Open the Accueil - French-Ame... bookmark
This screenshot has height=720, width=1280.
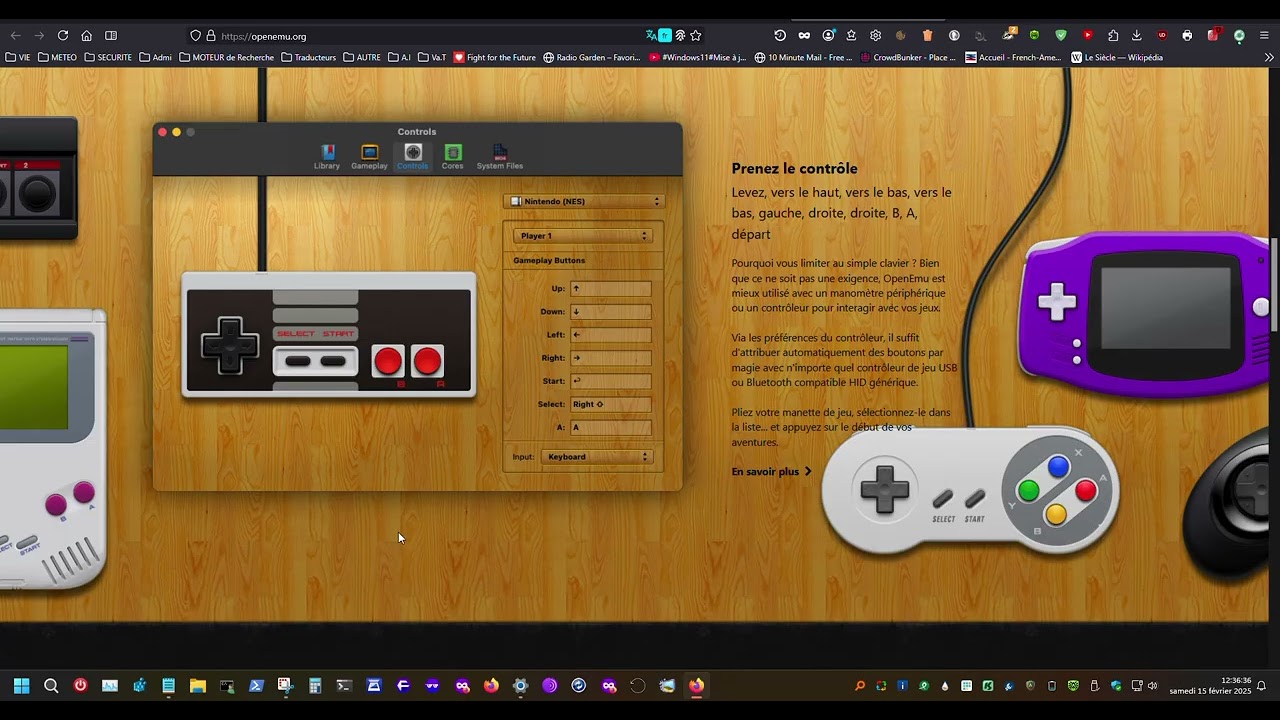pos(1013,57)
